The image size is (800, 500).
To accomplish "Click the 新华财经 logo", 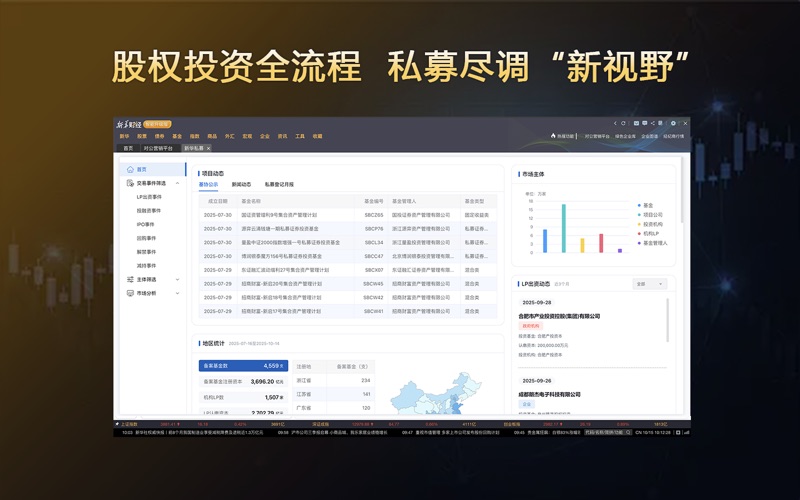I will tap(129, 124).
